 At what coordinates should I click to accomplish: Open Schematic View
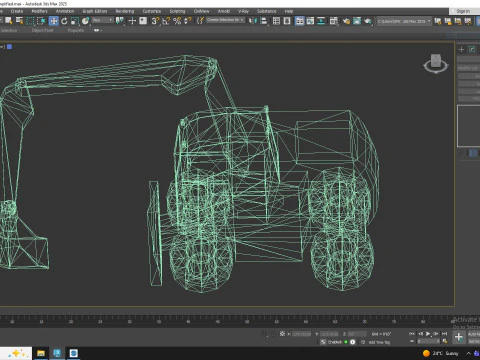click(x=321, y=21)
